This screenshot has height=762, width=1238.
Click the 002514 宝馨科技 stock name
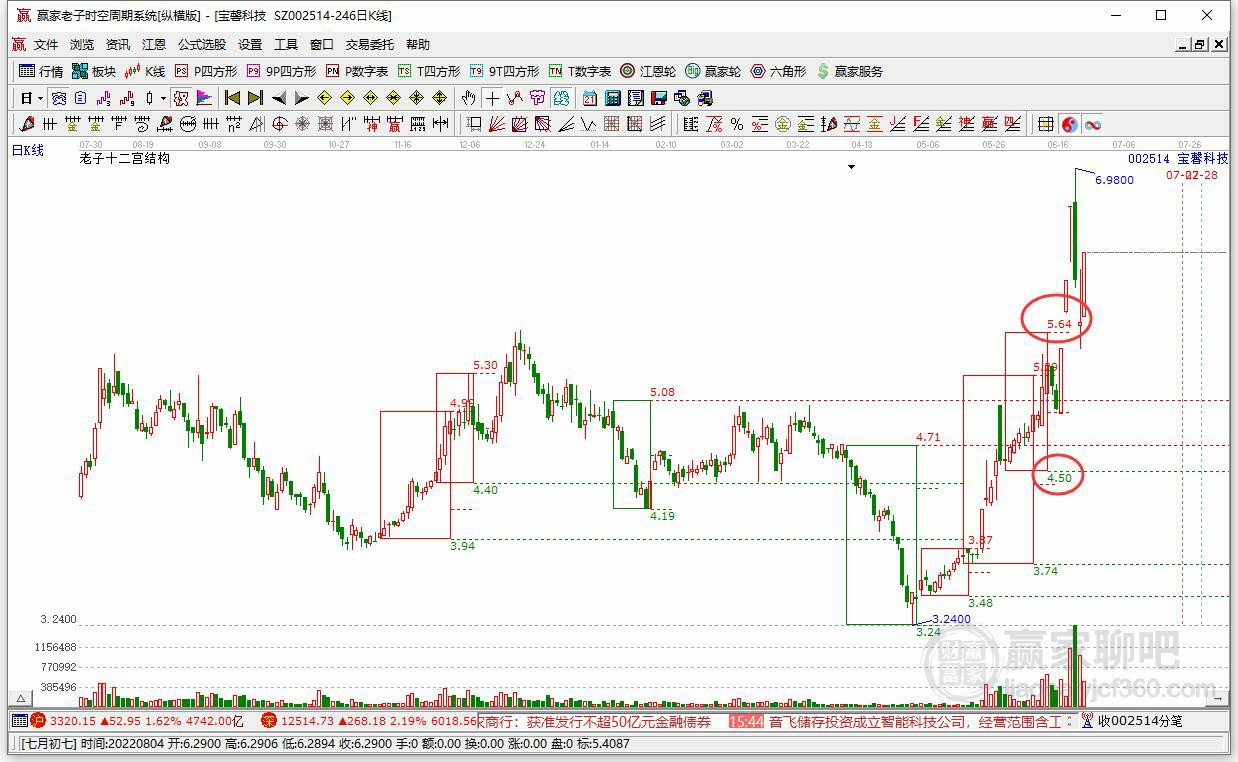pyautogui.click(x=1178, y=159)
